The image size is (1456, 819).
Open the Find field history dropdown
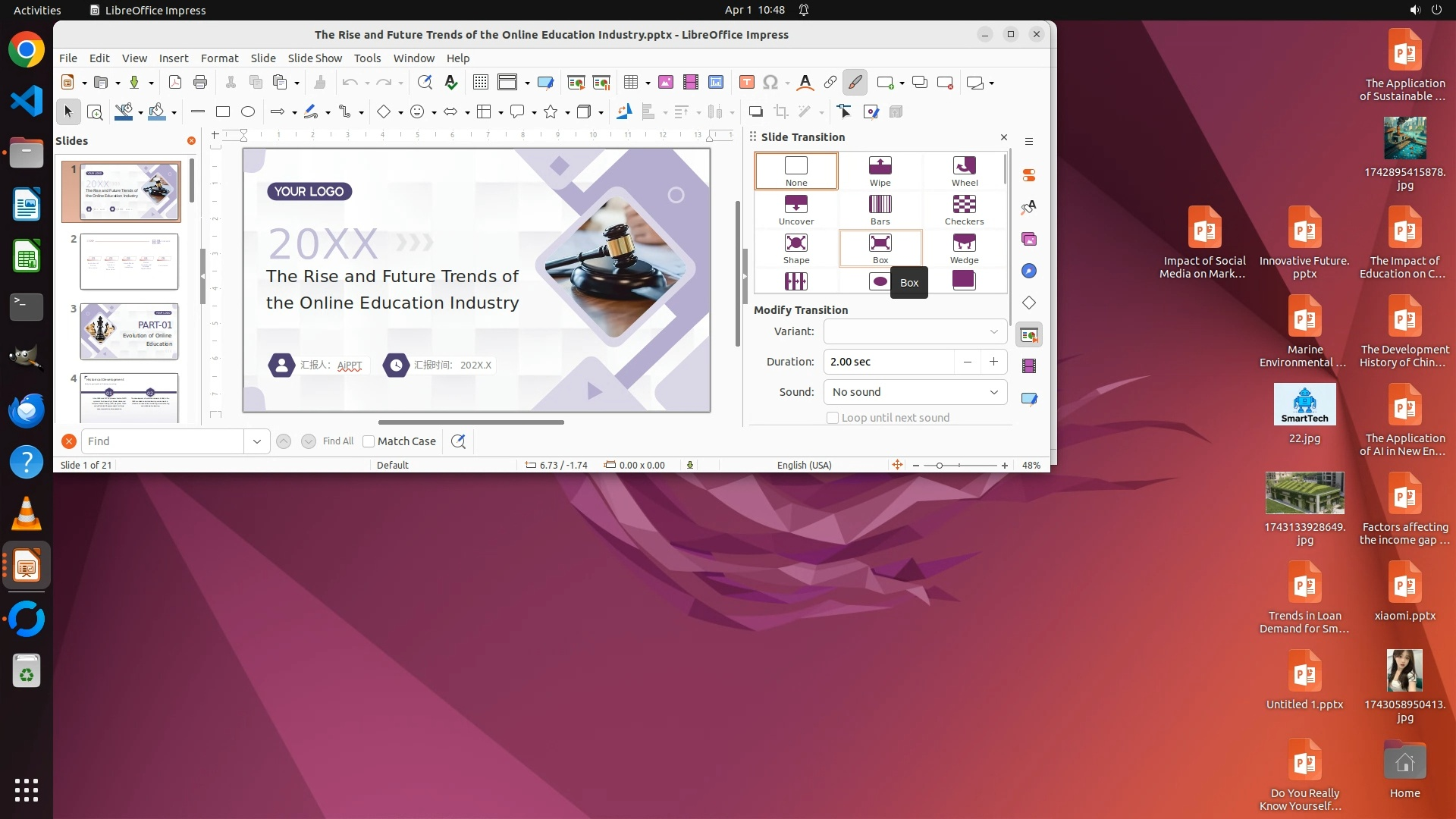[x=257, y=441]
